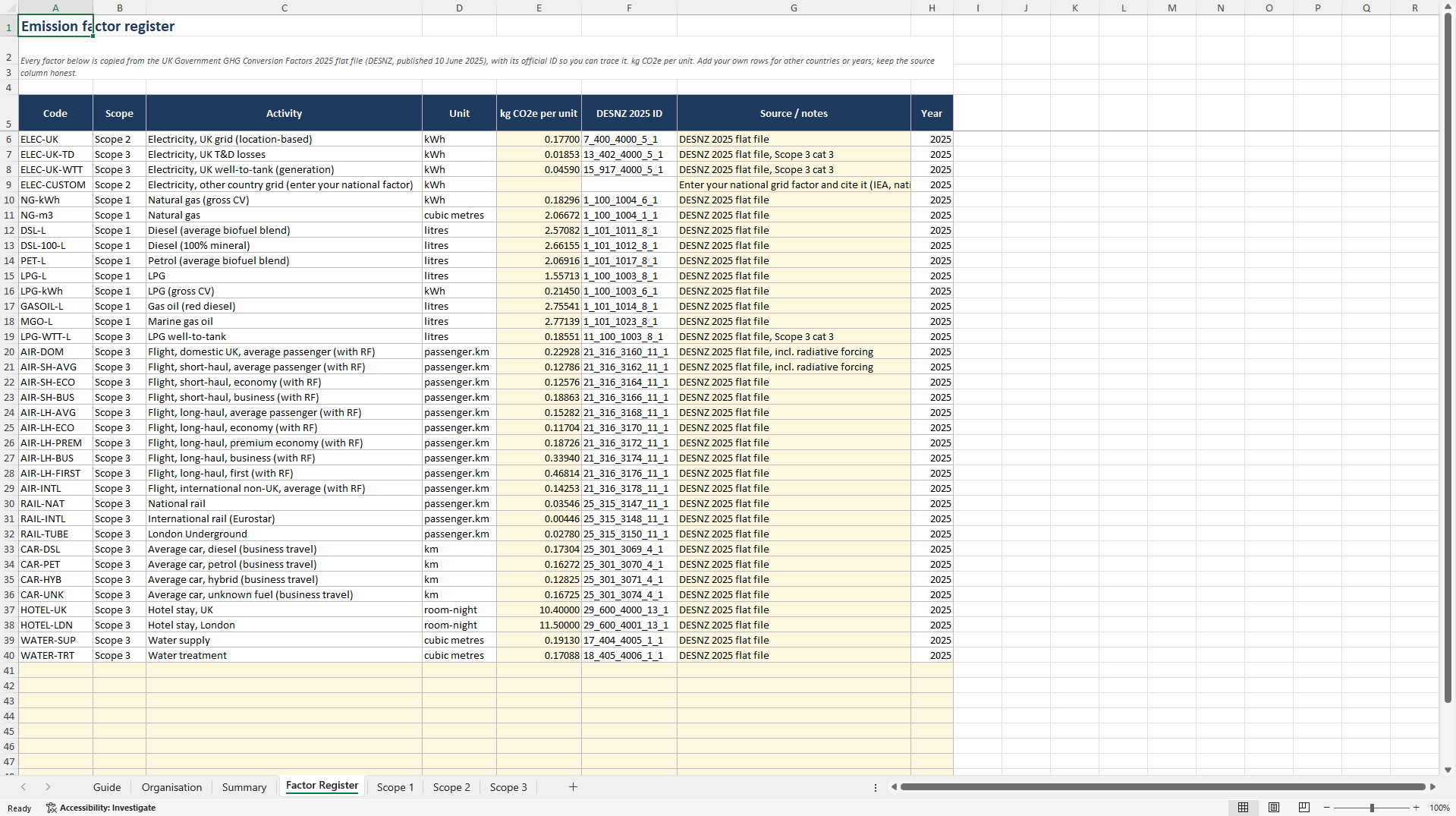Select the WATER-TRT code cell
Image resolution: width=1456 pixels, height=816 pixels.
tap(55, 655)
